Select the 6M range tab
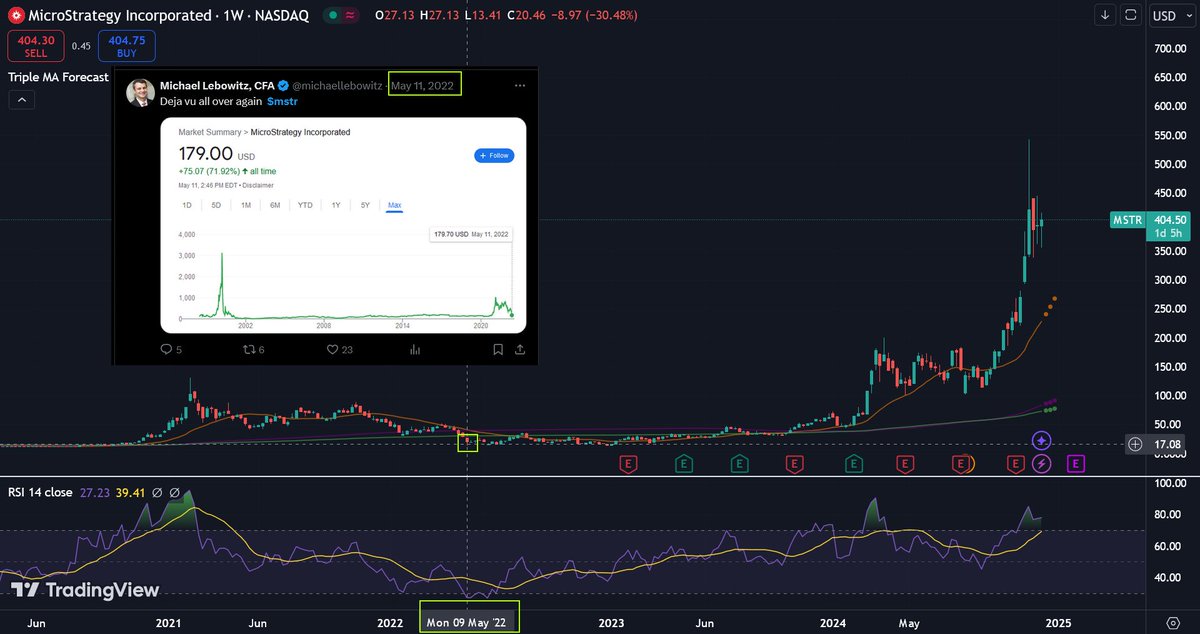Viewport: 1200px width, 634px height. point(275,205)
